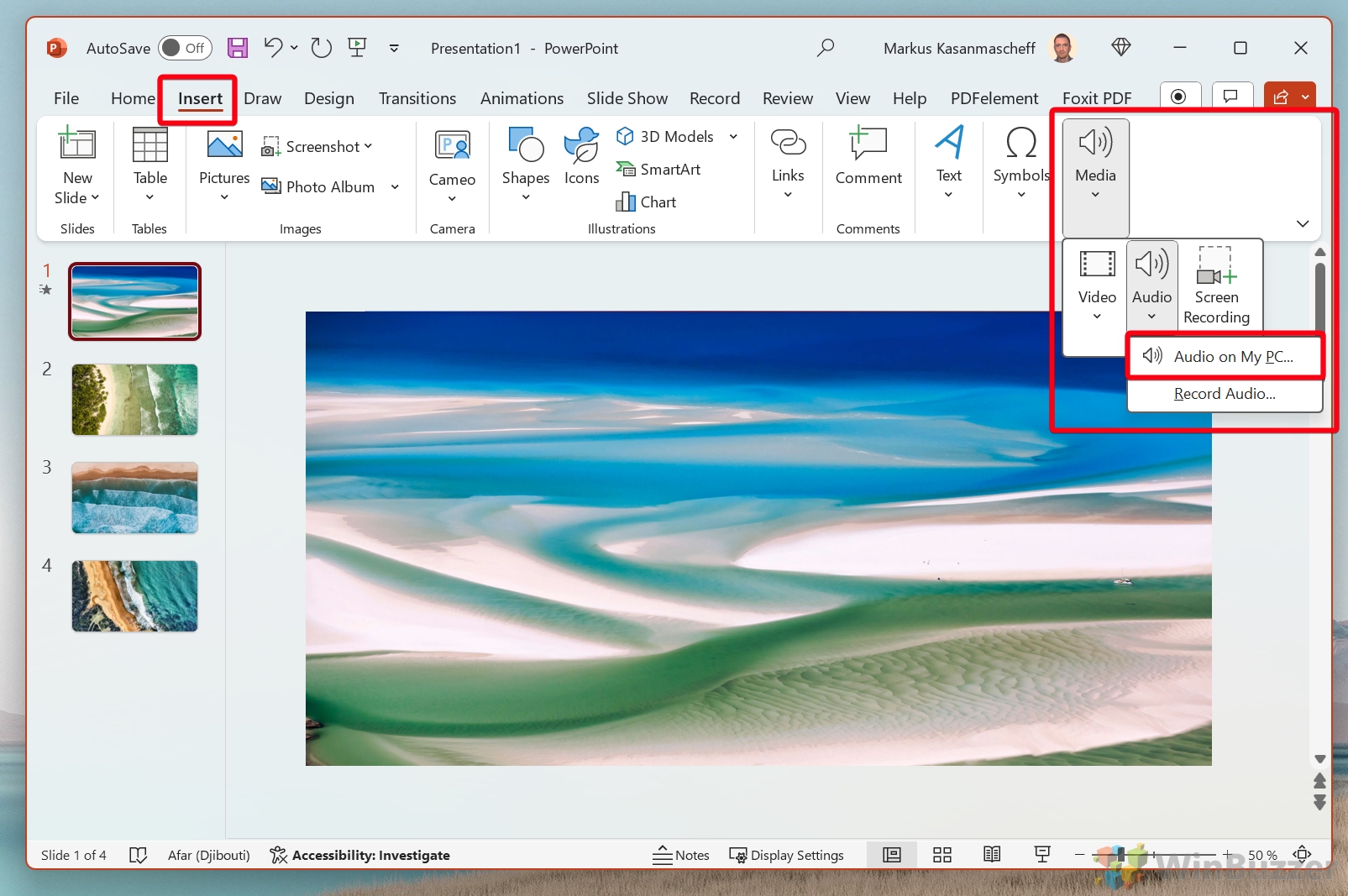Insert a Cameo camera feed
1348x896 pixels.
coord(452,165)
